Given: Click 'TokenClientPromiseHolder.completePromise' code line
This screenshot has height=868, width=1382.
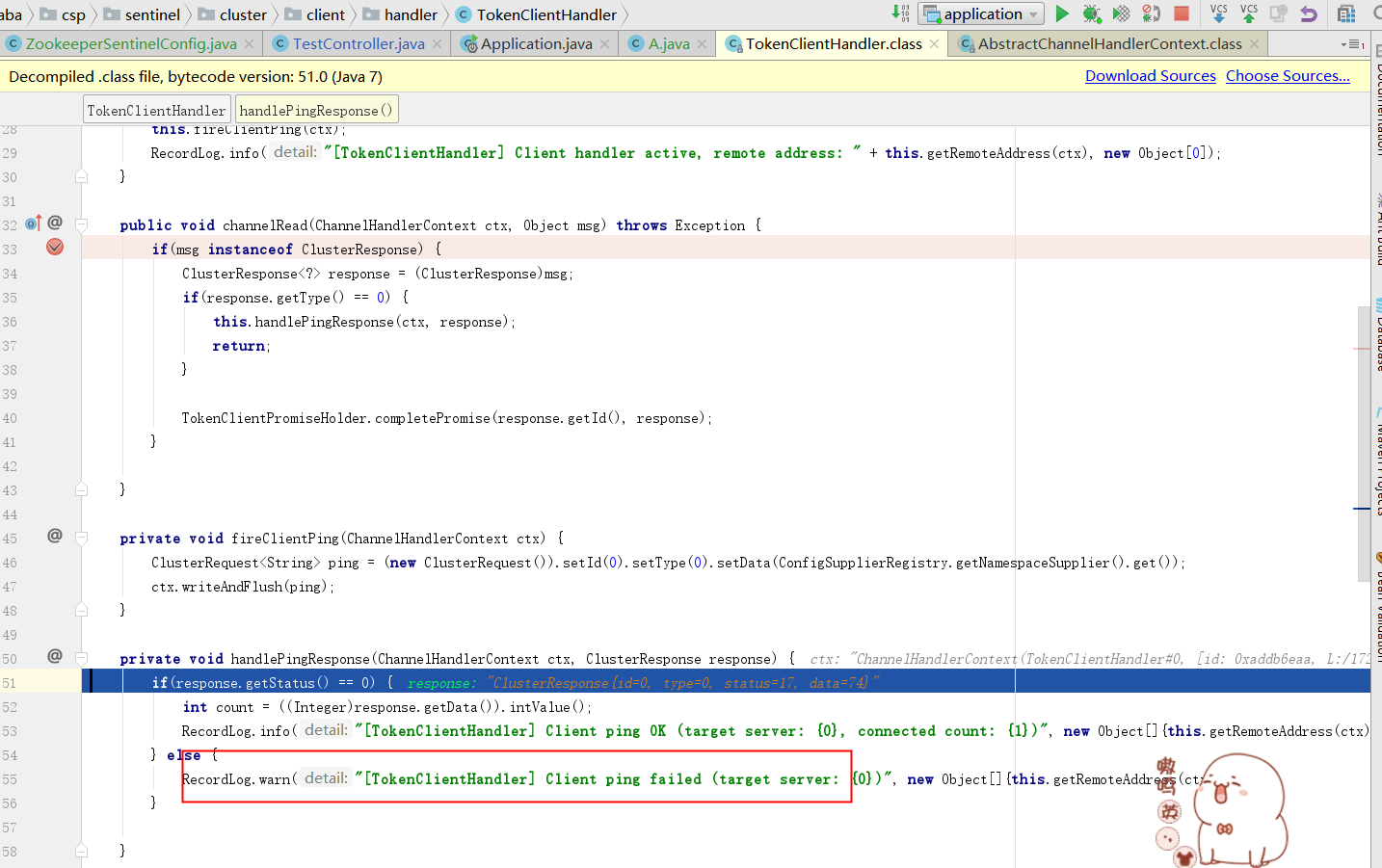Looking at the screenshot, I should (447, 418).
